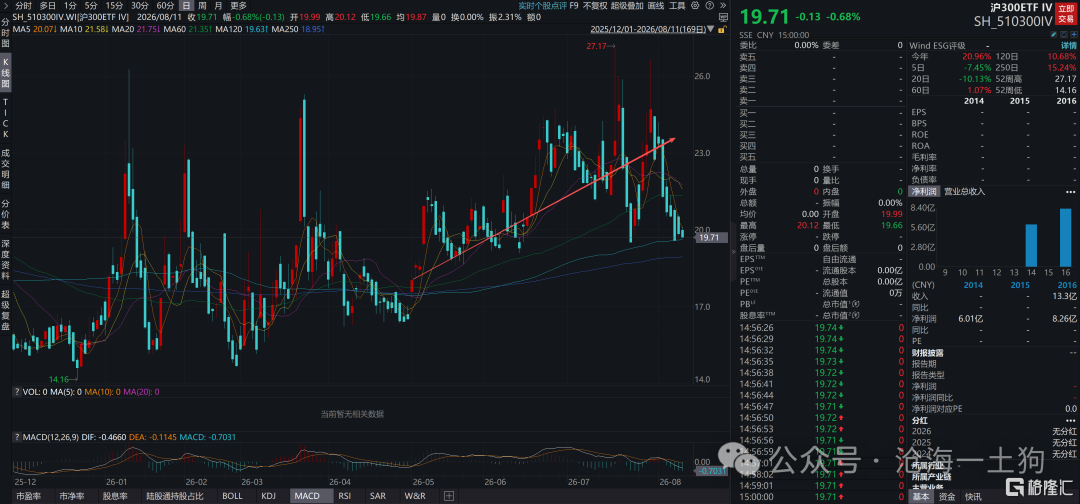Select the 5分 minute interval
Screen dimensions: 1080x504
[x=91, y=5]
